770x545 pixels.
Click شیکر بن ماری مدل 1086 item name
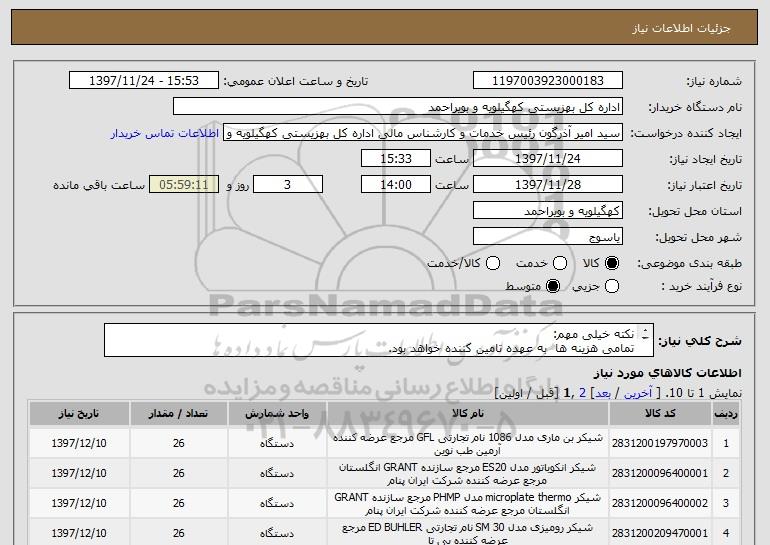pos(468,444)
